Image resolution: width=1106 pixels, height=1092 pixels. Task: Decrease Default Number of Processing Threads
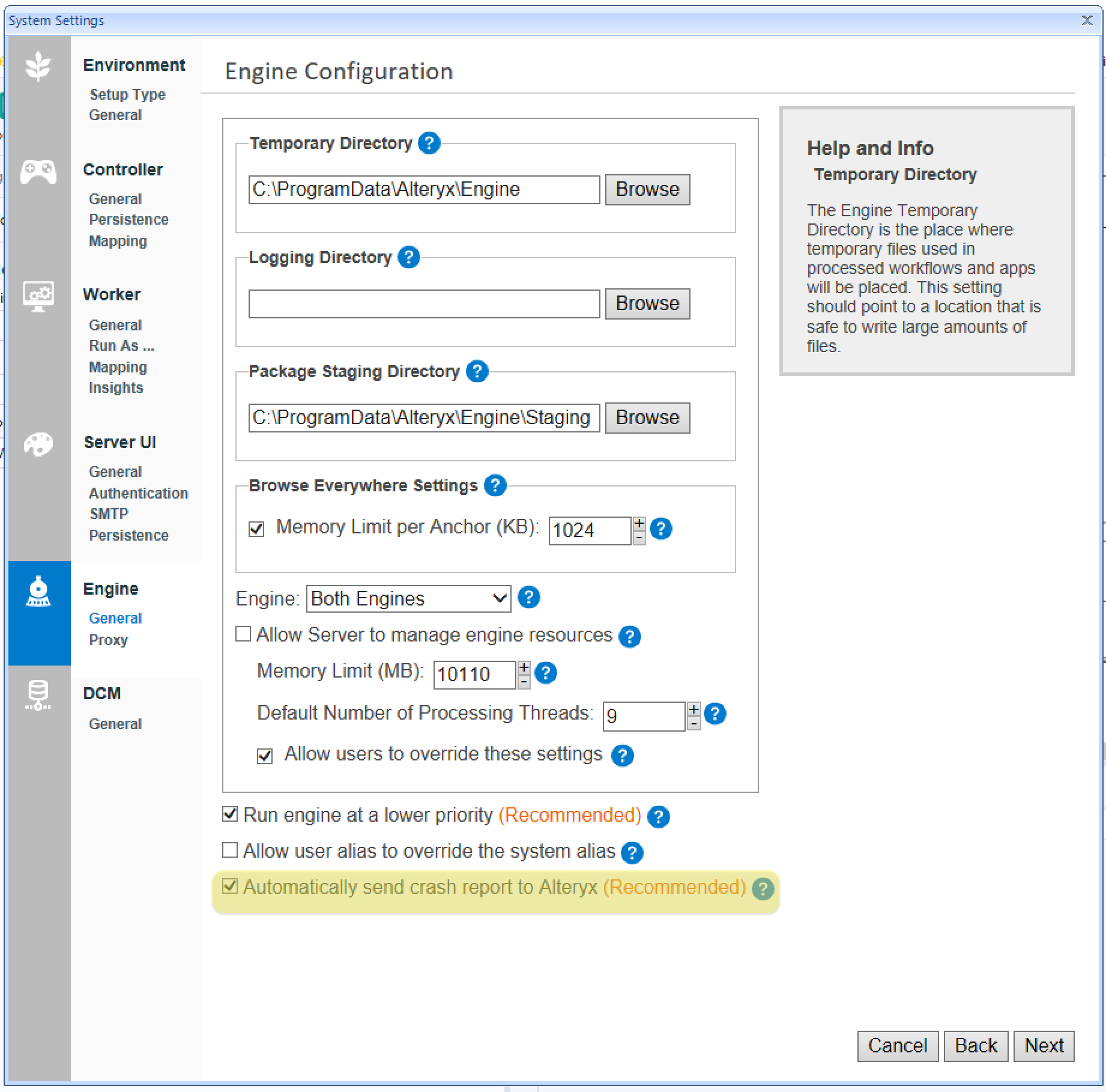tap(694, 723)
